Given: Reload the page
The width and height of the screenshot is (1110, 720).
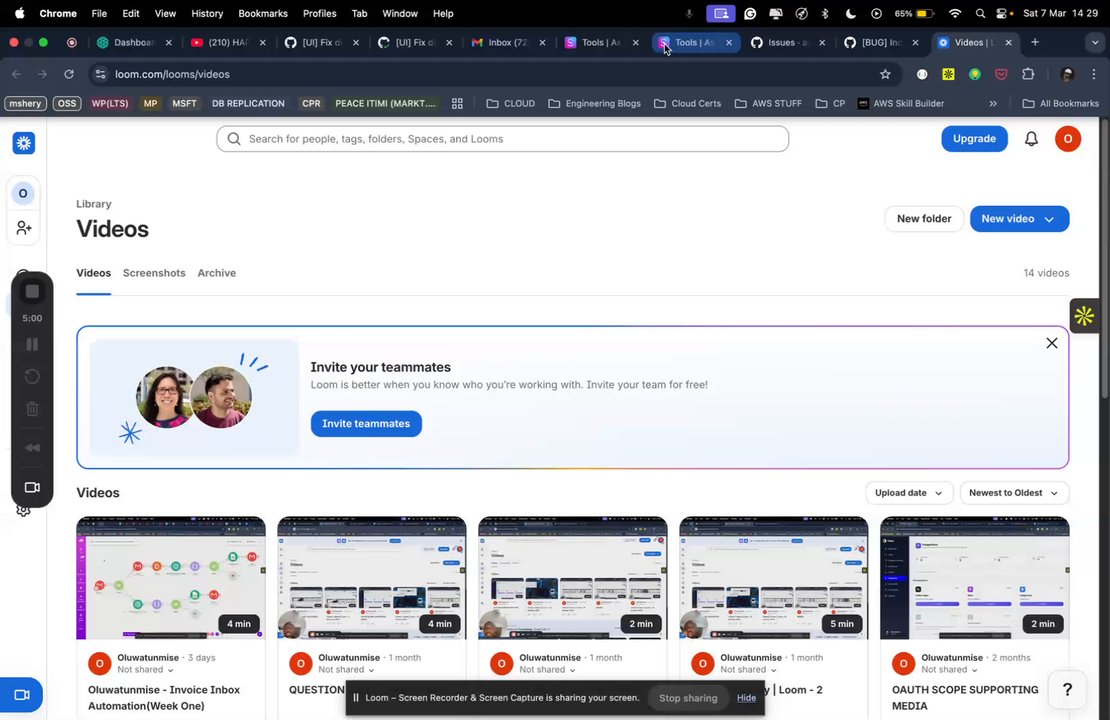Looking at the screenshot, I should click(x=69, y=74).
